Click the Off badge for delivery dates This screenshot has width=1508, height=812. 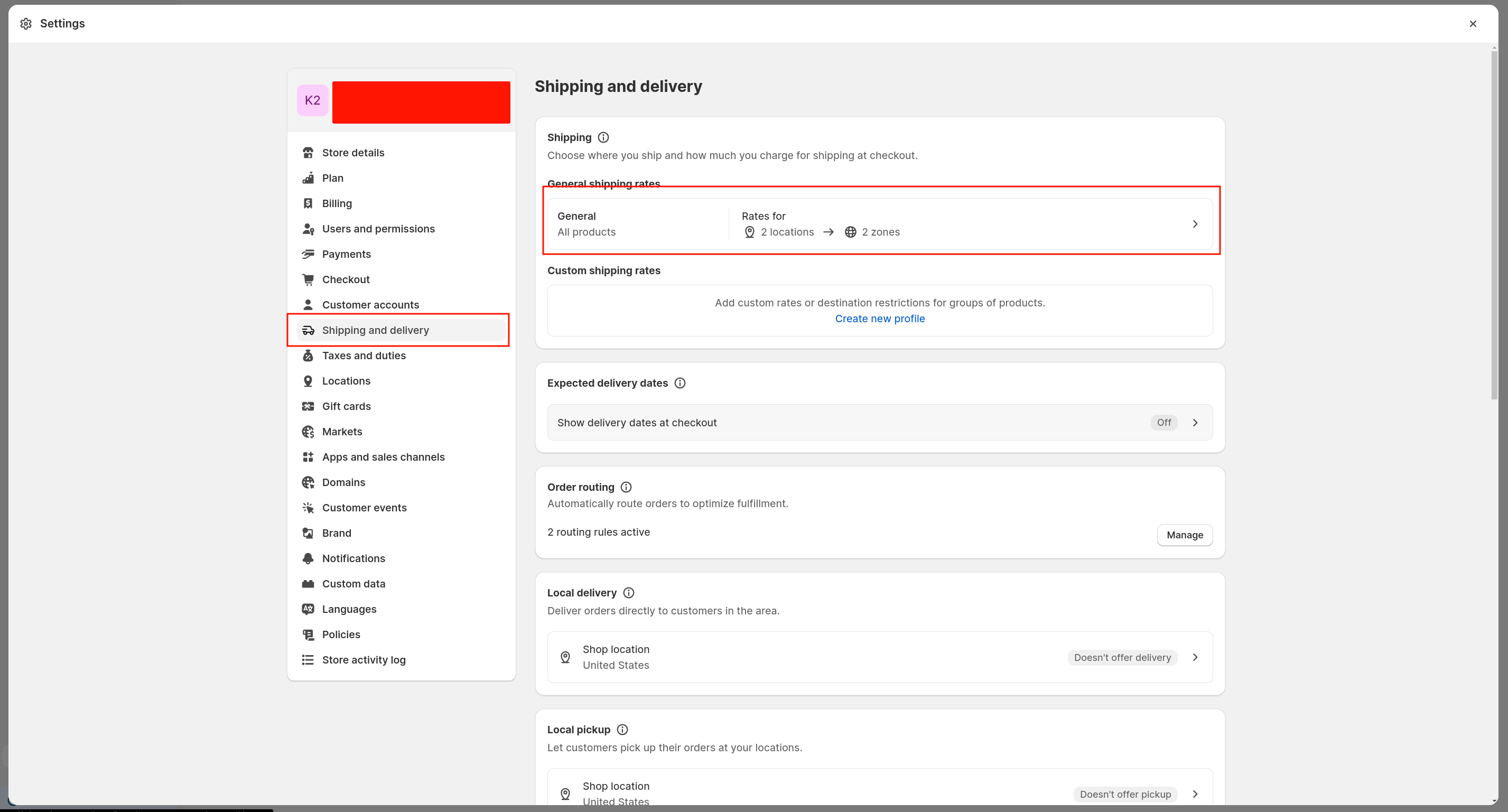pyautogui.click(x=1164, y=423)
